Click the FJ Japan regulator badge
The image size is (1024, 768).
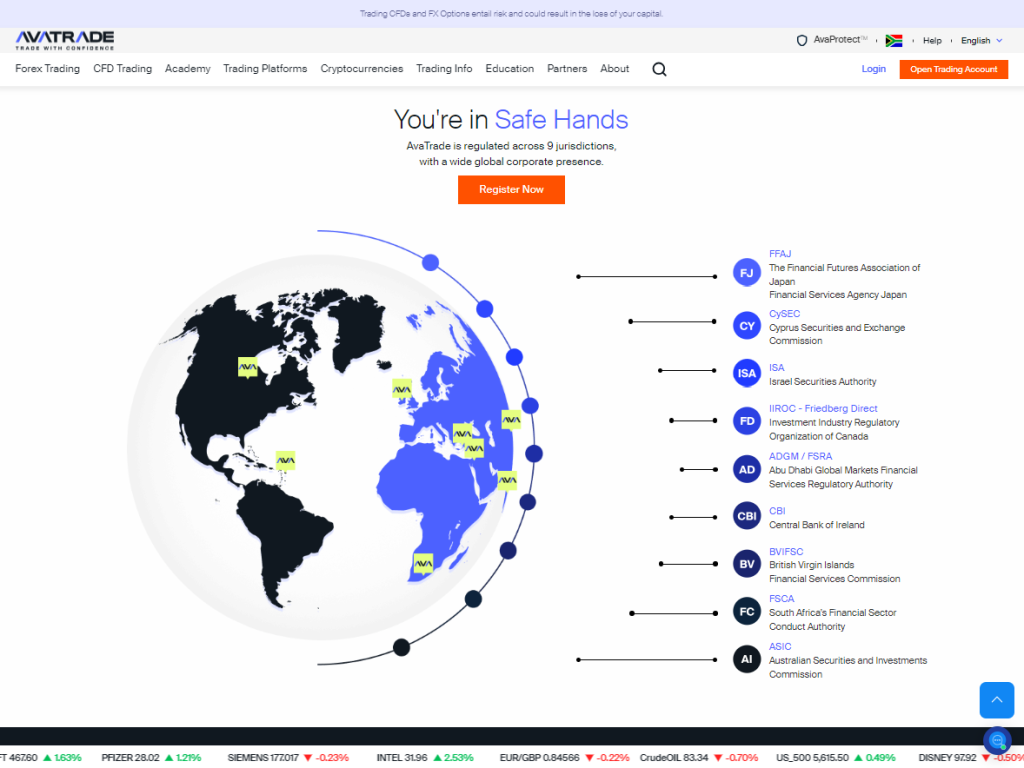[x=747, y=272]
